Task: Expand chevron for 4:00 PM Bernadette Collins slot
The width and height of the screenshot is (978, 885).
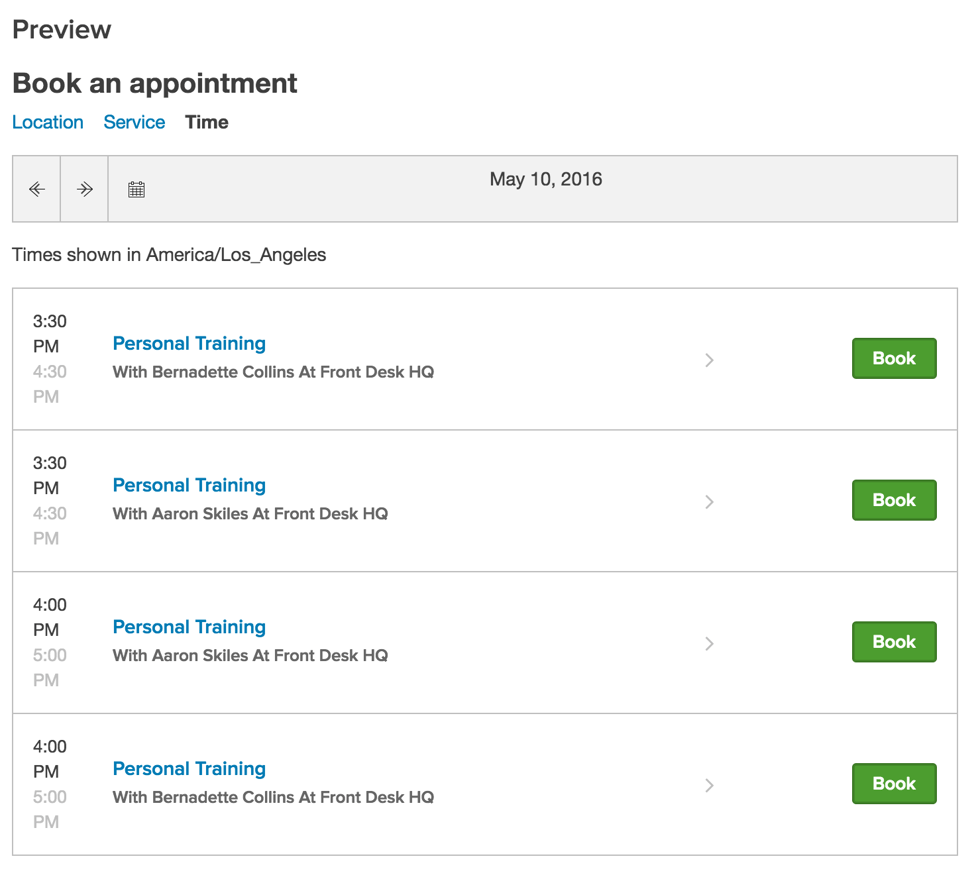Action: pyautogui.click(x=709, y=785)
